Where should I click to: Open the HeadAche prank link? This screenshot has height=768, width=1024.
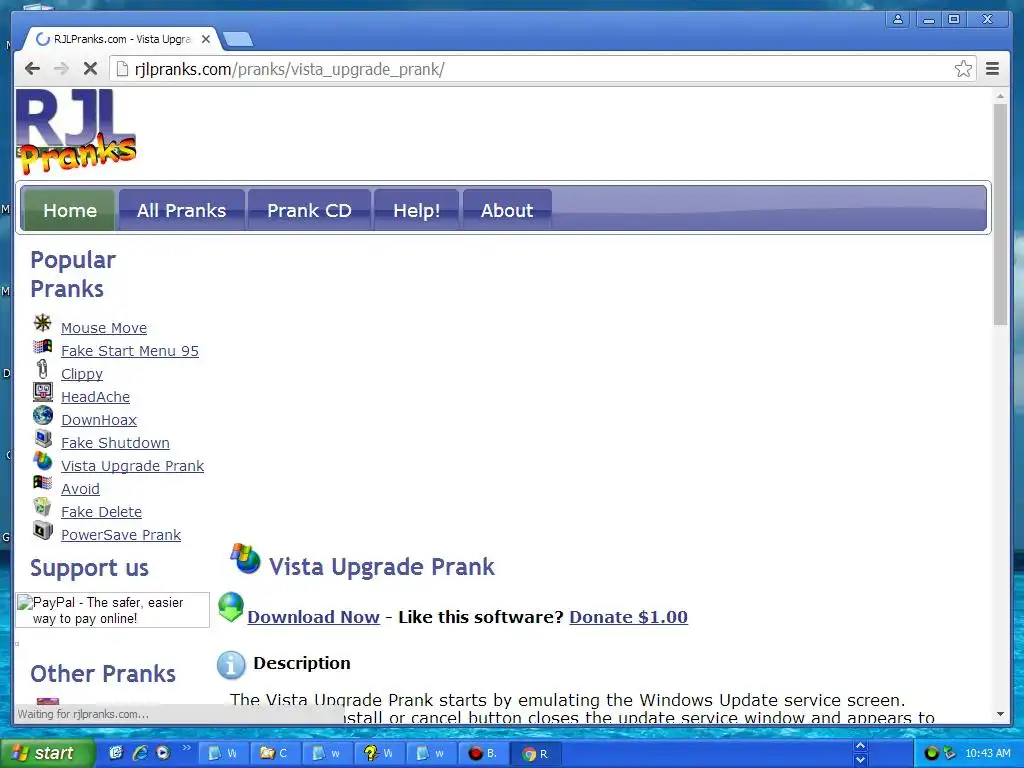point(95,397)
